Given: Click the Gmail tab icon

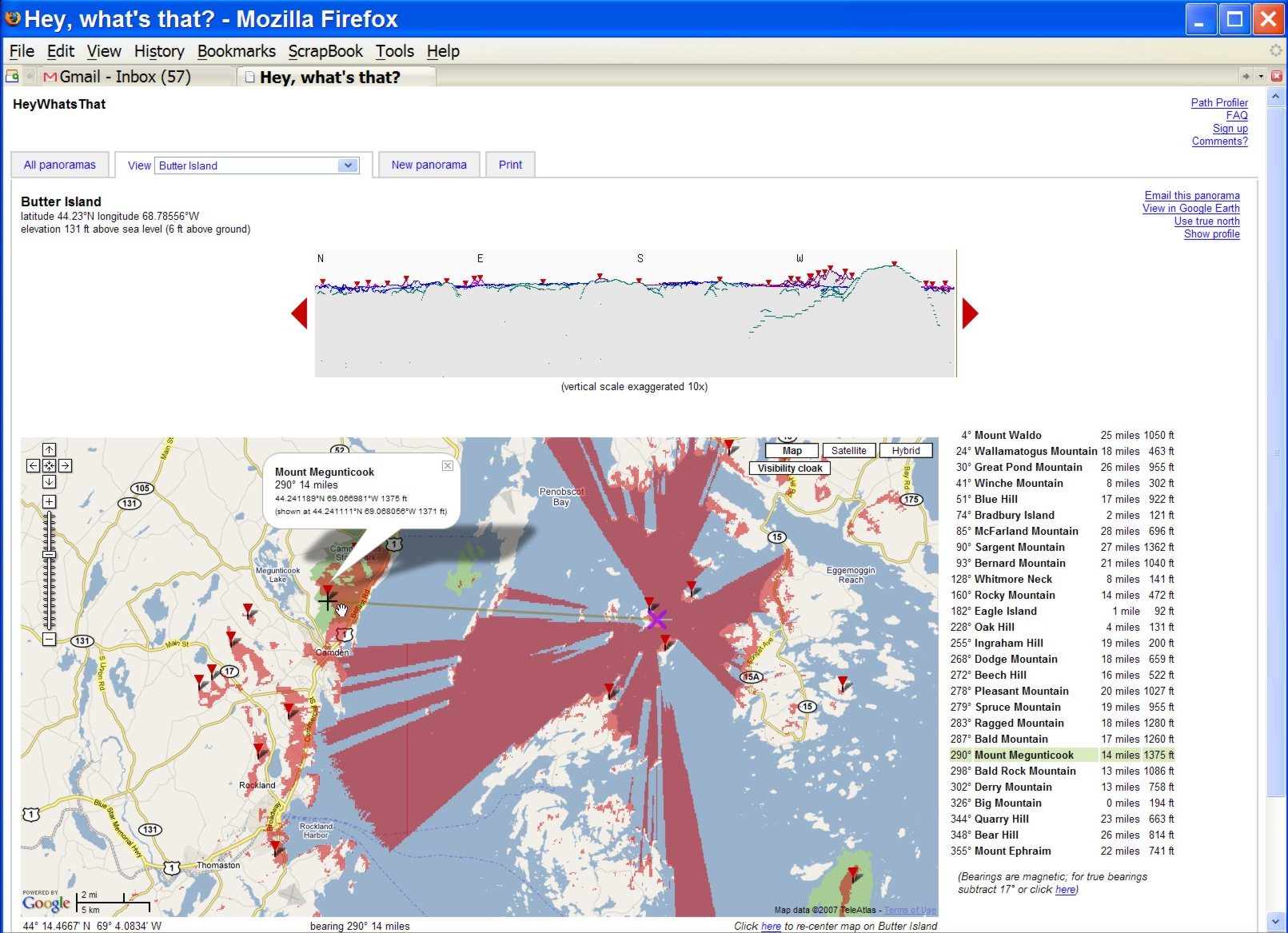Looking at the screenshot, I should click(50, 77).
